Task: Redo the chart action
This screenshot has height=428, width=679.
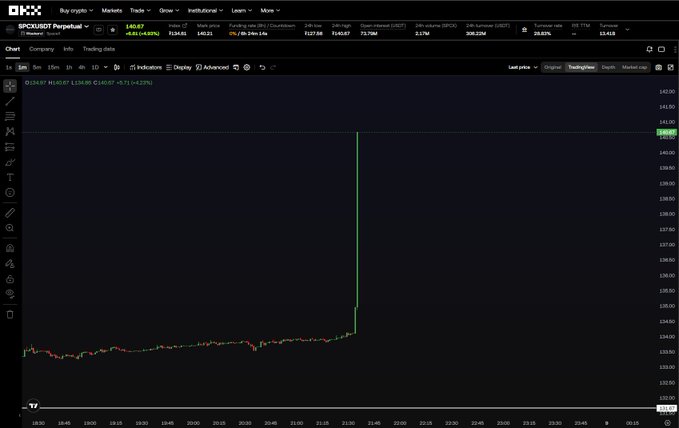Action: pos(273,67)
